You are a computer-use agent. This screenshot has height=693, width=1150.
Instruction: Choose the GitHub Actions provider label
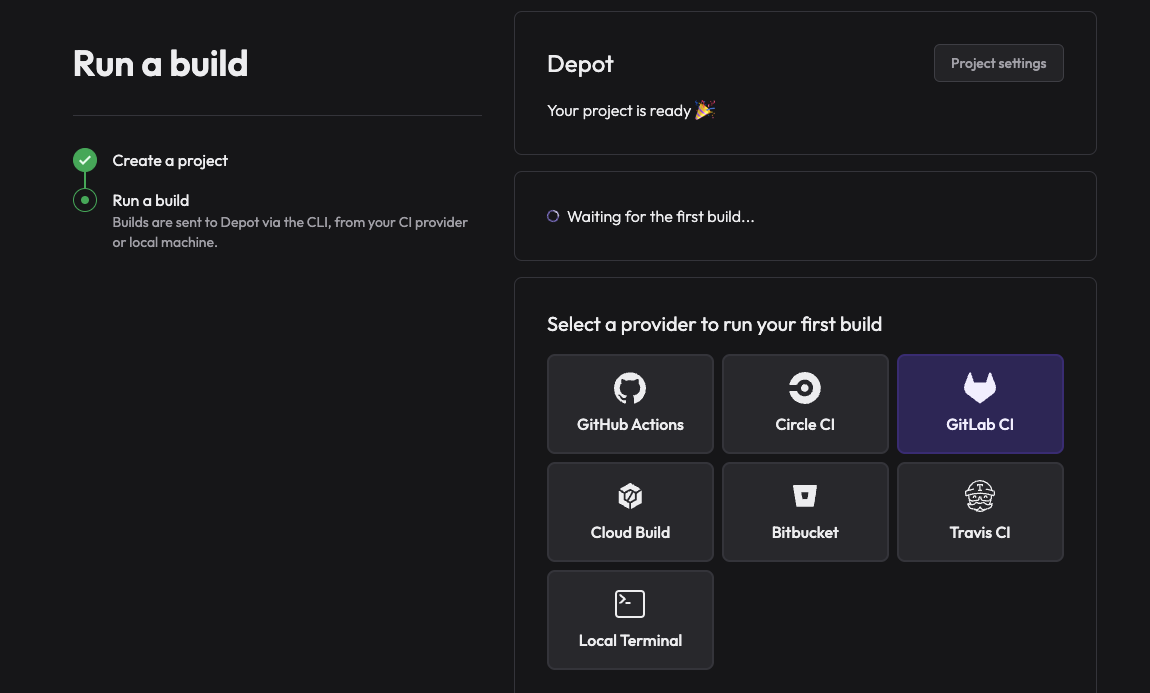point(630,425)
